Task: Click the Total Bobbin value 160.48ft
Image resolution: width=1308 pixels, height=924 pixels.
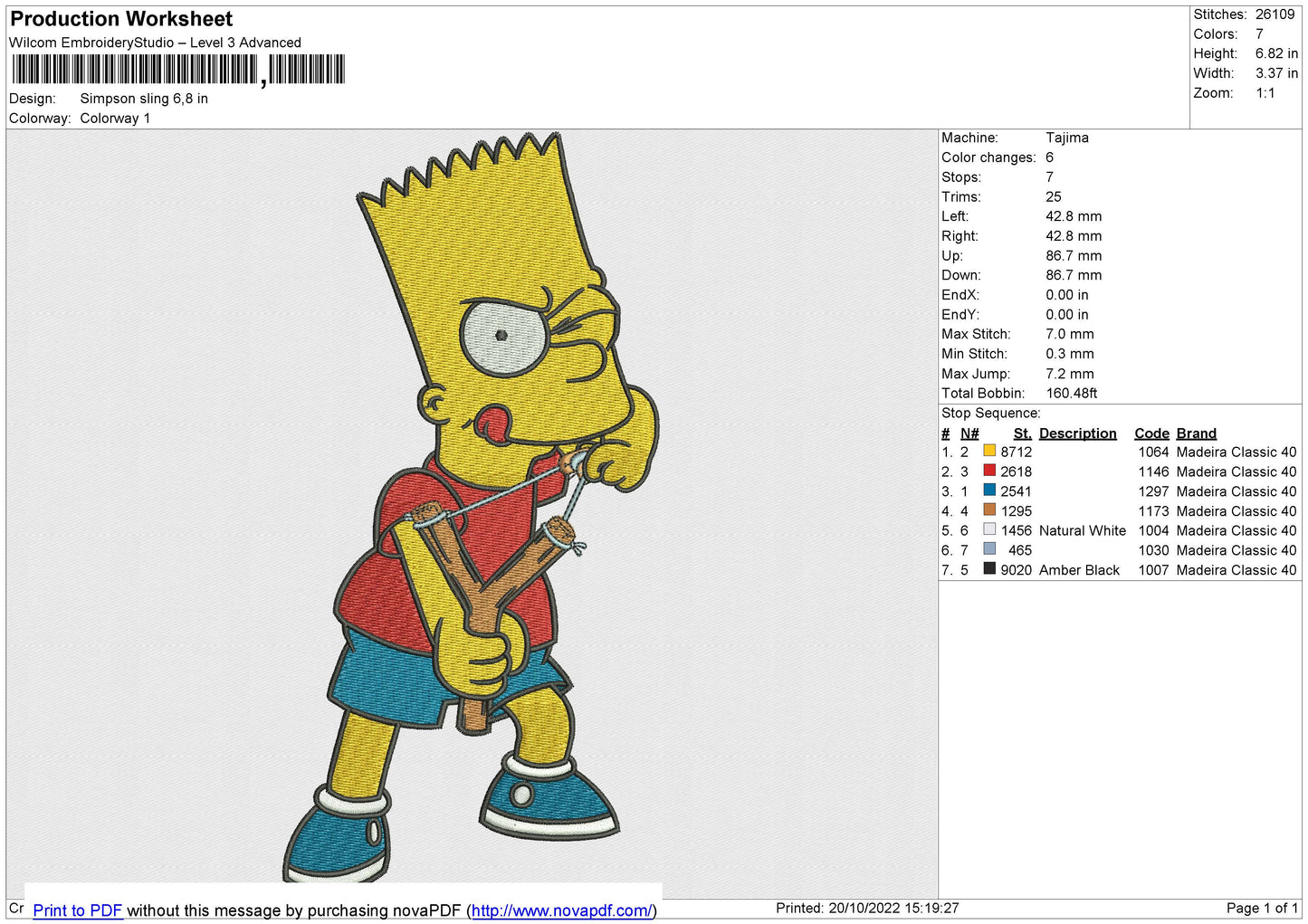Action: pos(1072,394)
